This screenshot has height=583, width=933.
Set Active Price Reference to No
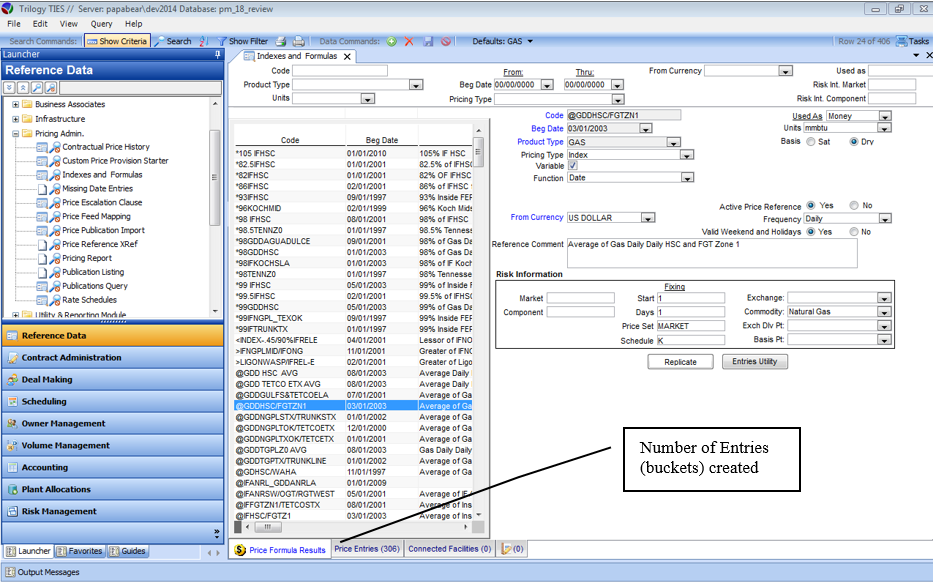pyautogui.click(x=853, y=206)
